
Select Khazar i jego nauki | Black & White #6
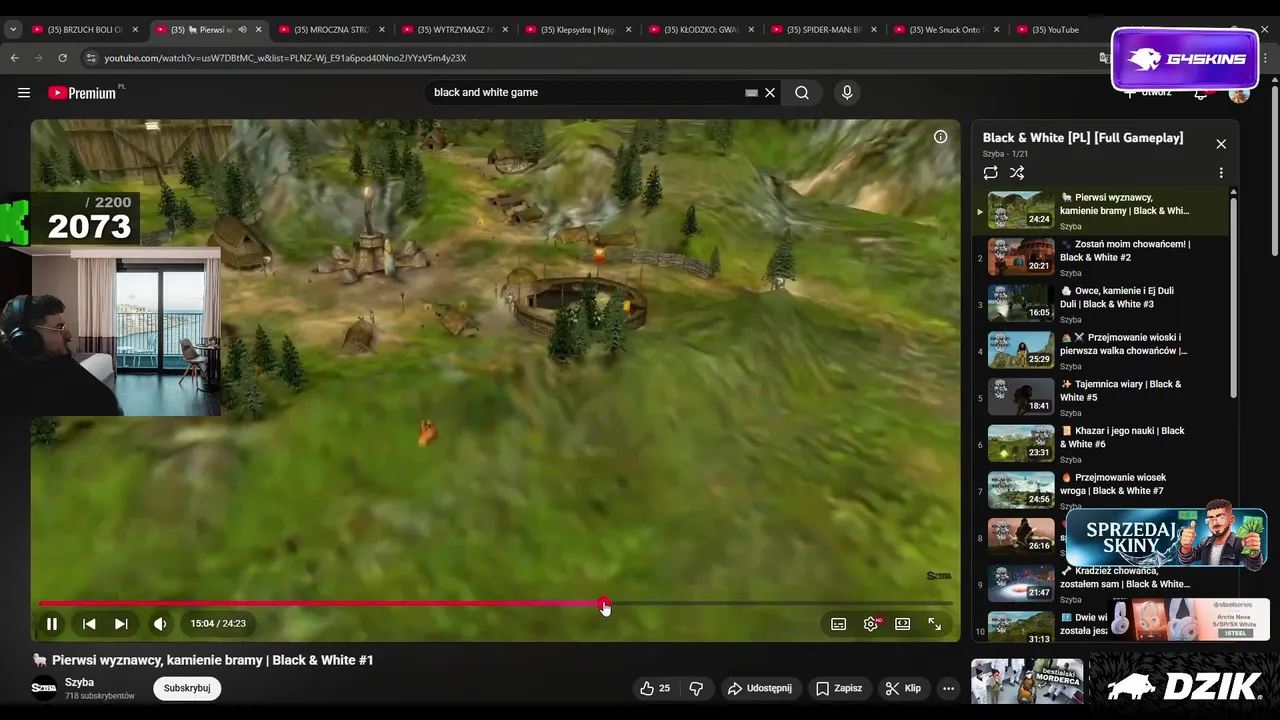(1100, 444)
